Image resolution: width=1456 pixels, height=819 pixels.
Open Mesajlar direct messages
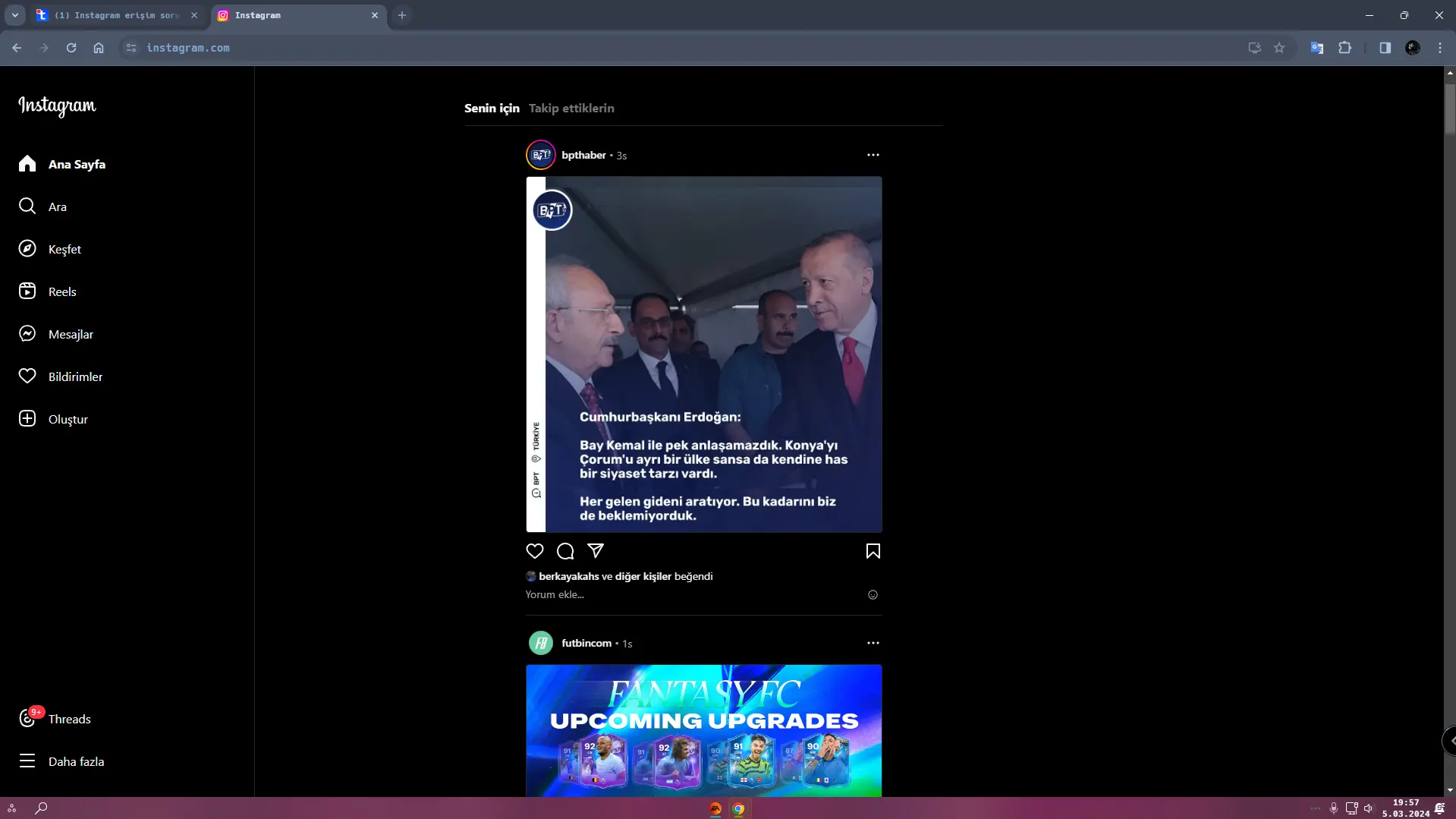pos(55,334)
